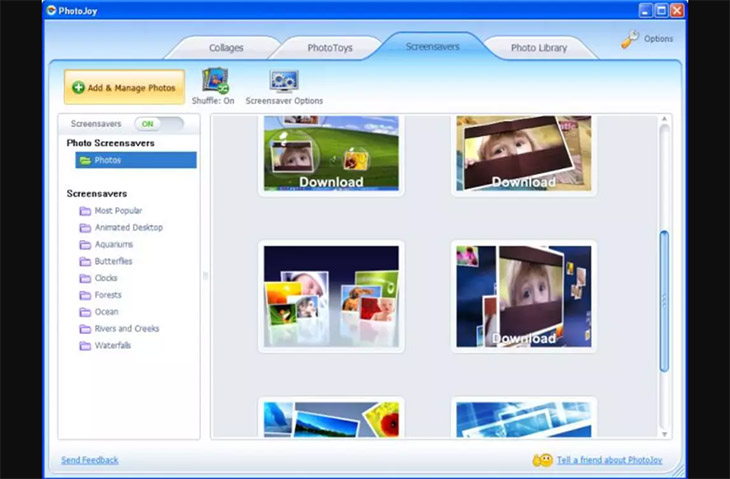Click Tell a friend about PhotoJoy link
This screenshot has height=479, width=730.
coord(609,460)
